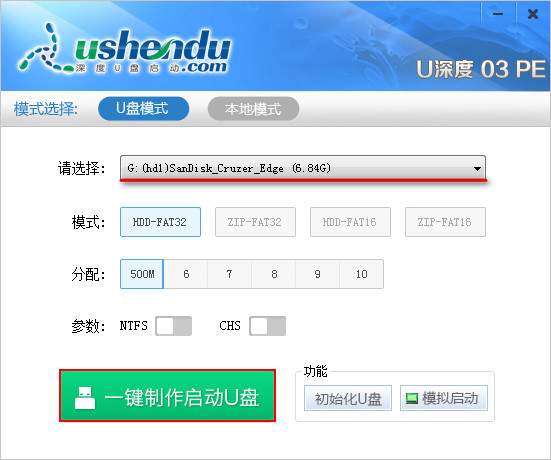This screenshot has width=551, height=460.
Task: Select the HDD-FAT16 mode option
Action: [x=350, y=222]
